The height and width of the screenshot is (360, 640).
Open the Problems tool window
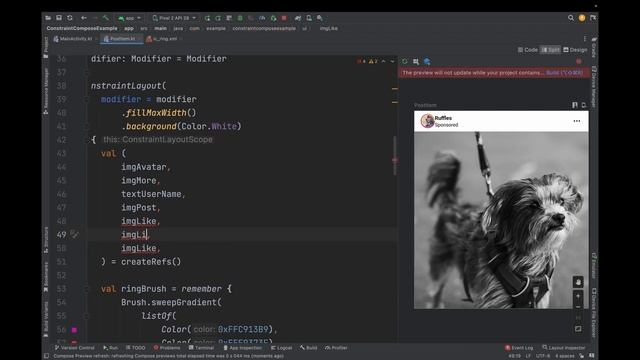[167, 348]
